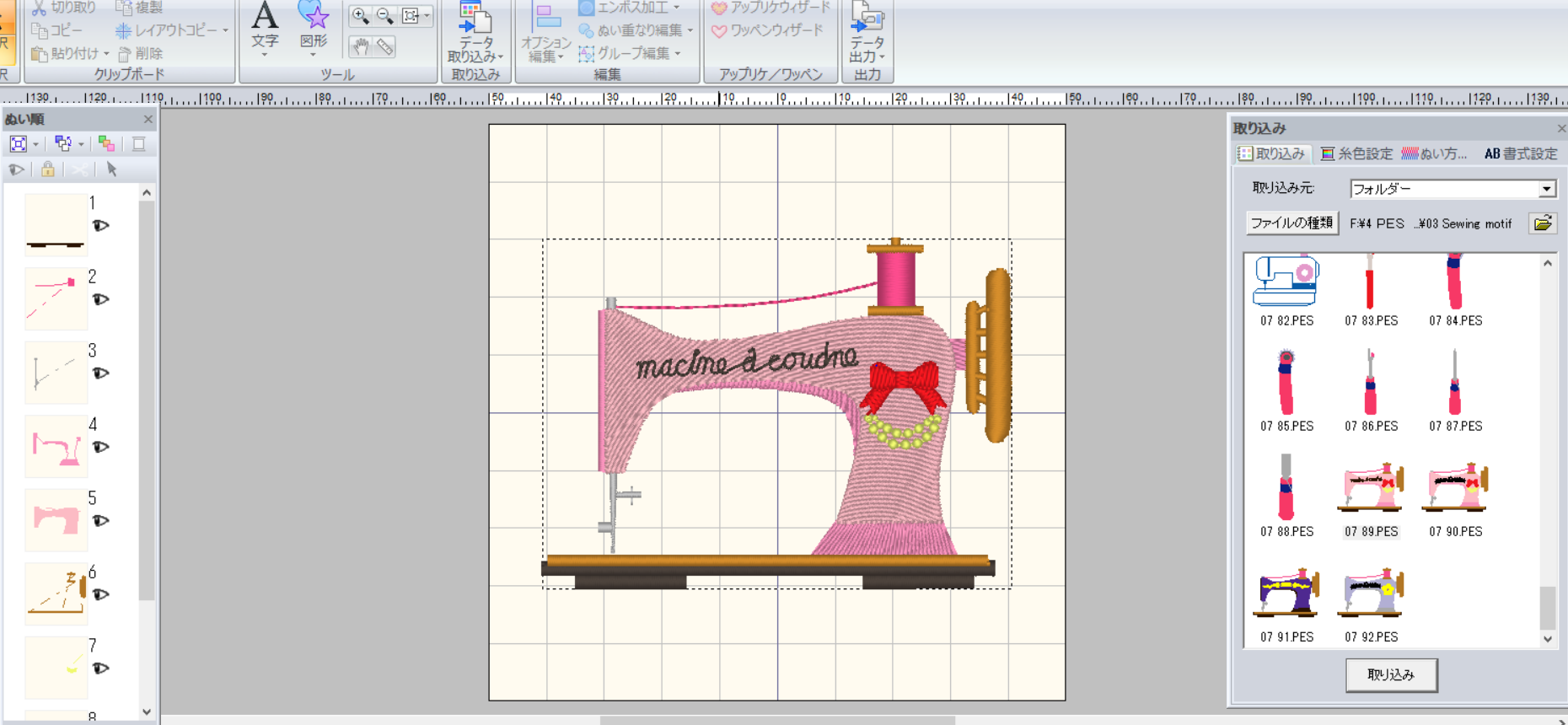The height and width of the screenshot is (725, 1568).
Task: Open the 取り込み元 folder dropdown
Action: [1547, 189]
